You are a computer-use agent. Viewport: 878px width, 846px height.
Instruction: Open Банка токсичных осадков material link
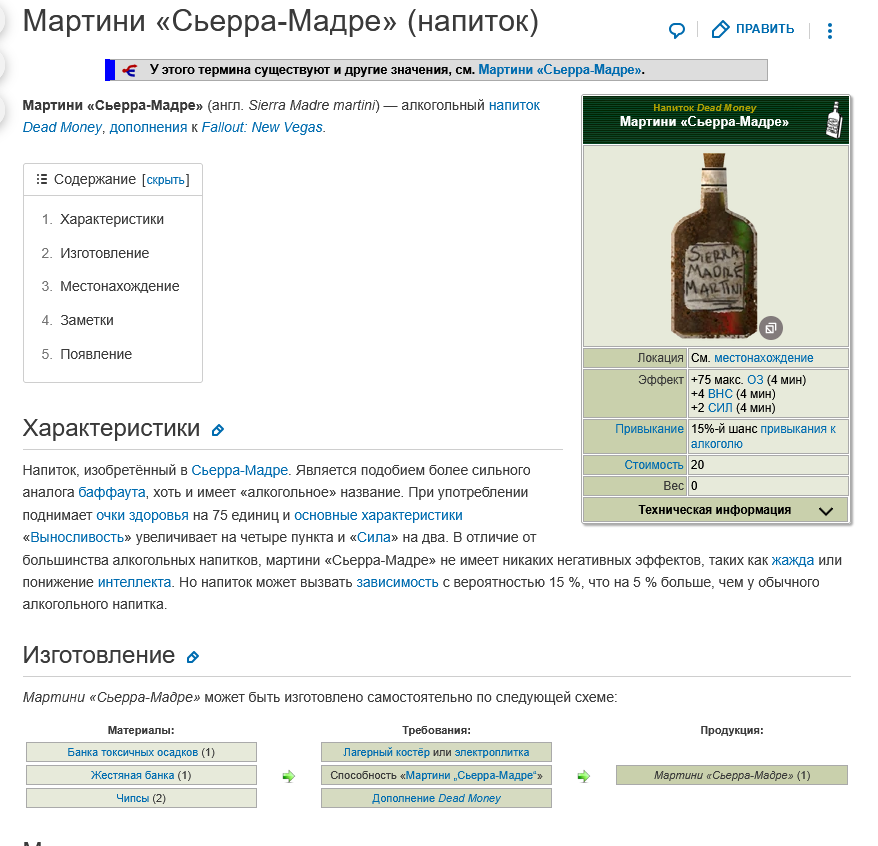click(x=132, y=752)
